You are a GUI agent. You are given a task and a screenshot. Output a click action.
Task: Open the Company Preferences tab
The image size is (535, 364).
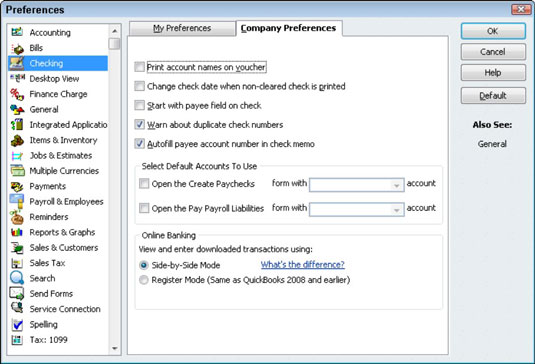[289, 28]
